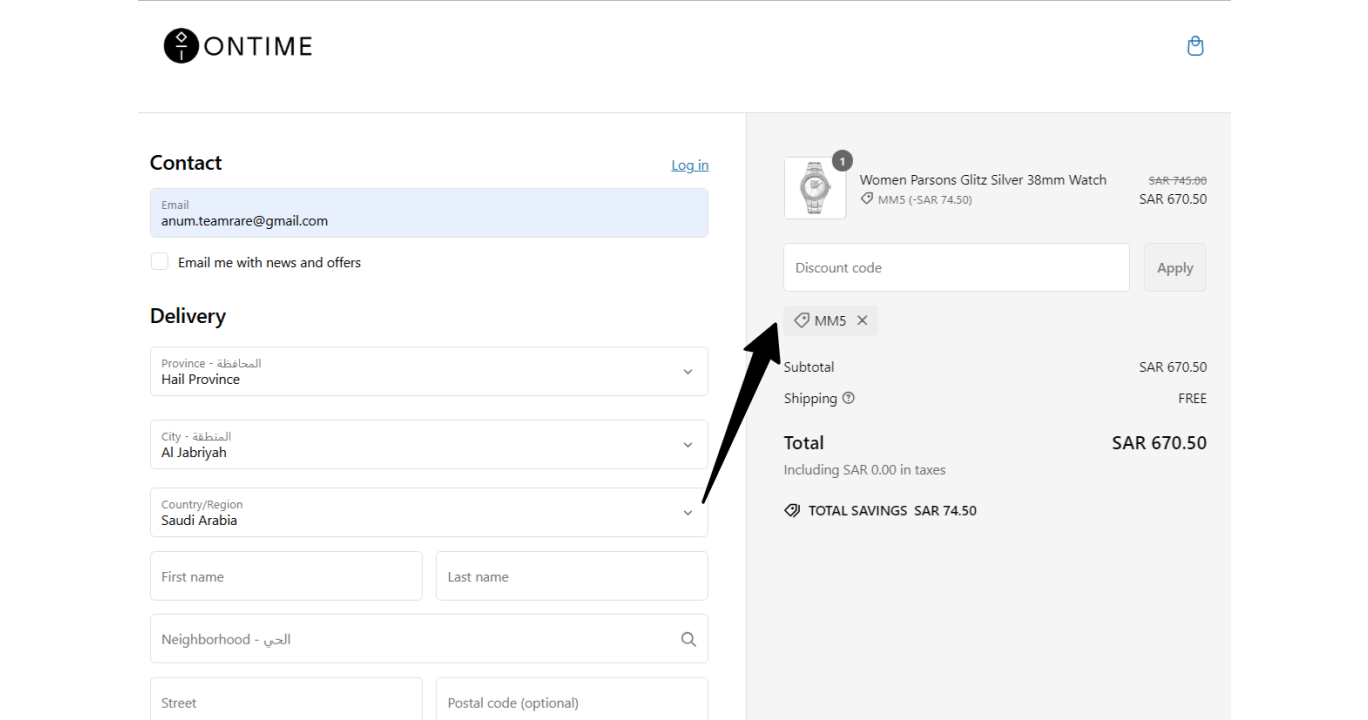Viewport: 1368px width, 720px height.
Task: Follow the Log in link
Action: click(690, 165)
